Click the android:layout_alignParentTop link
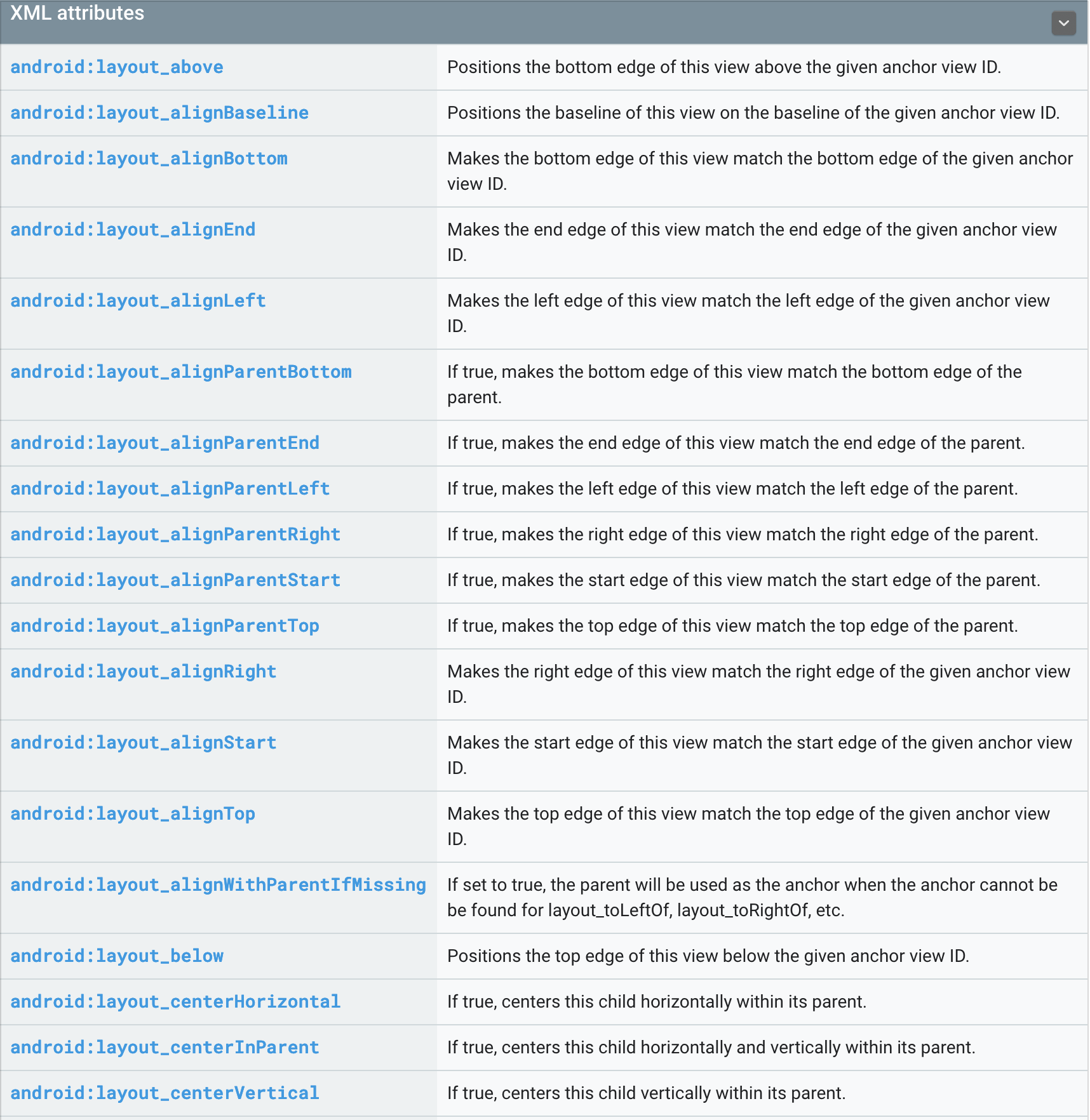 click(165, 626)
